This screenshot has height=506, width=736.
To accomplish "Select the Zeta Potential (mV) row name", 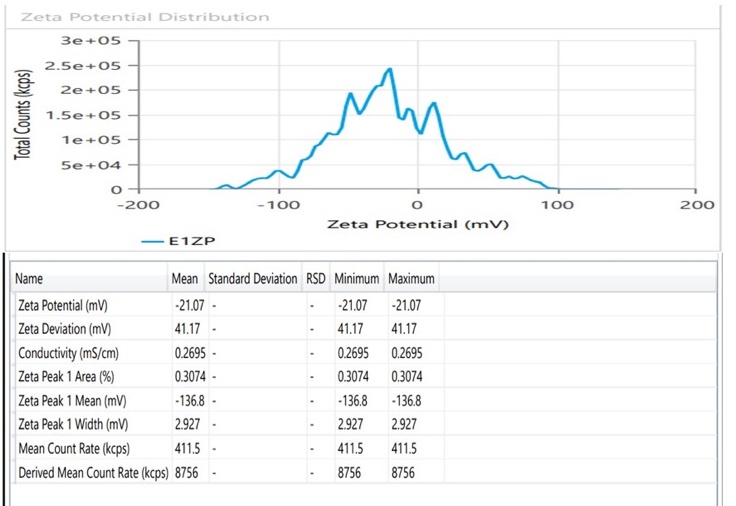I will coord(63,305).
